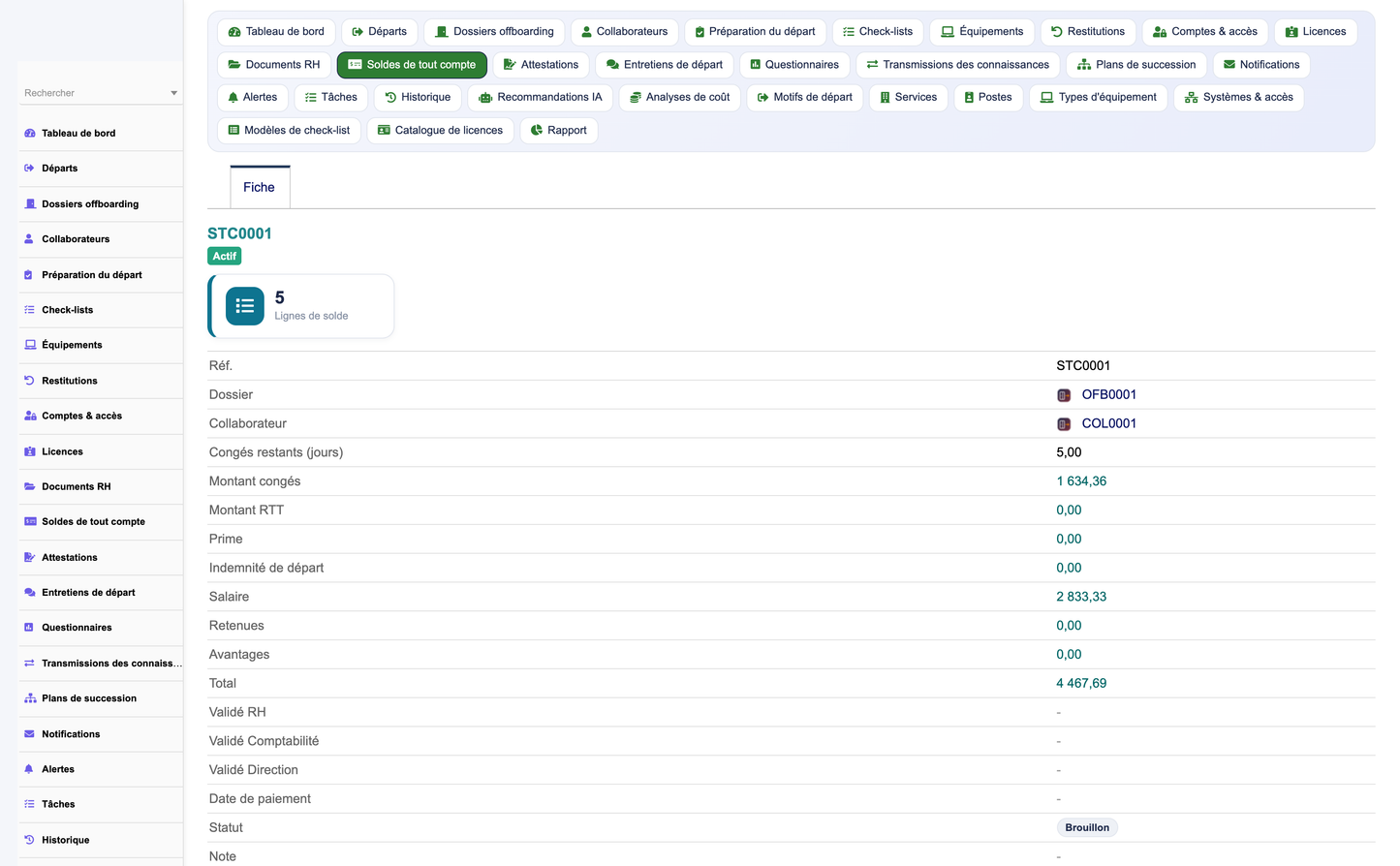This screenshot has height=866, width=1400.
Task: Click the icon beside OFB0001
Action: pyautogui.click(x=1064, y=395)
